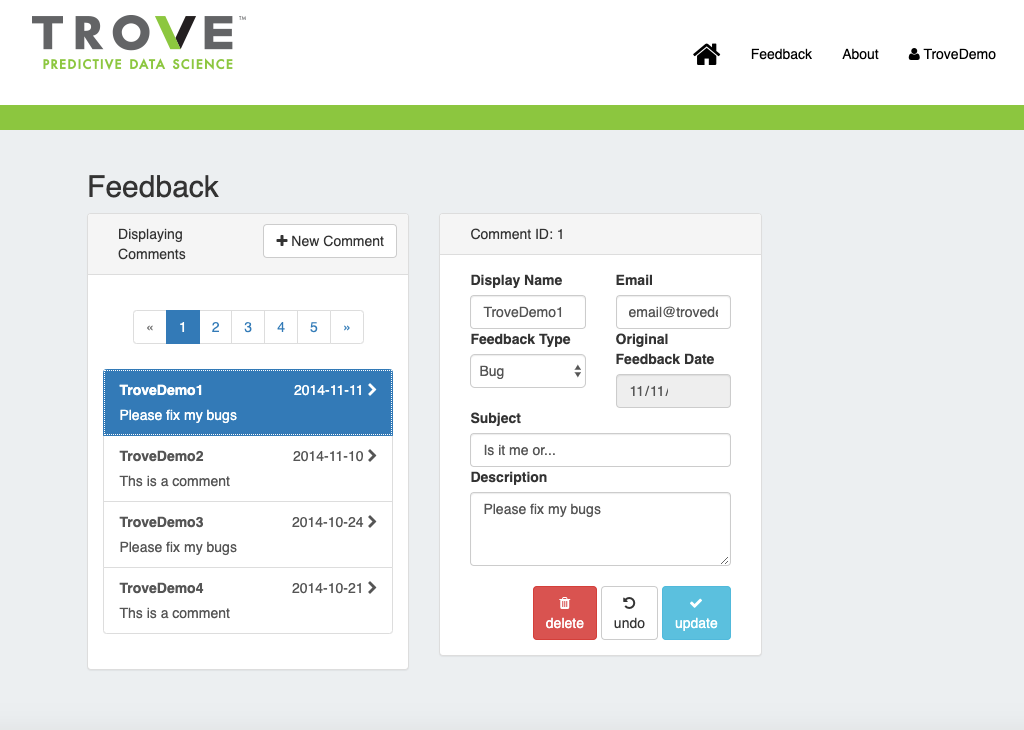Select the TroveDemo3 comment entry

247,534
